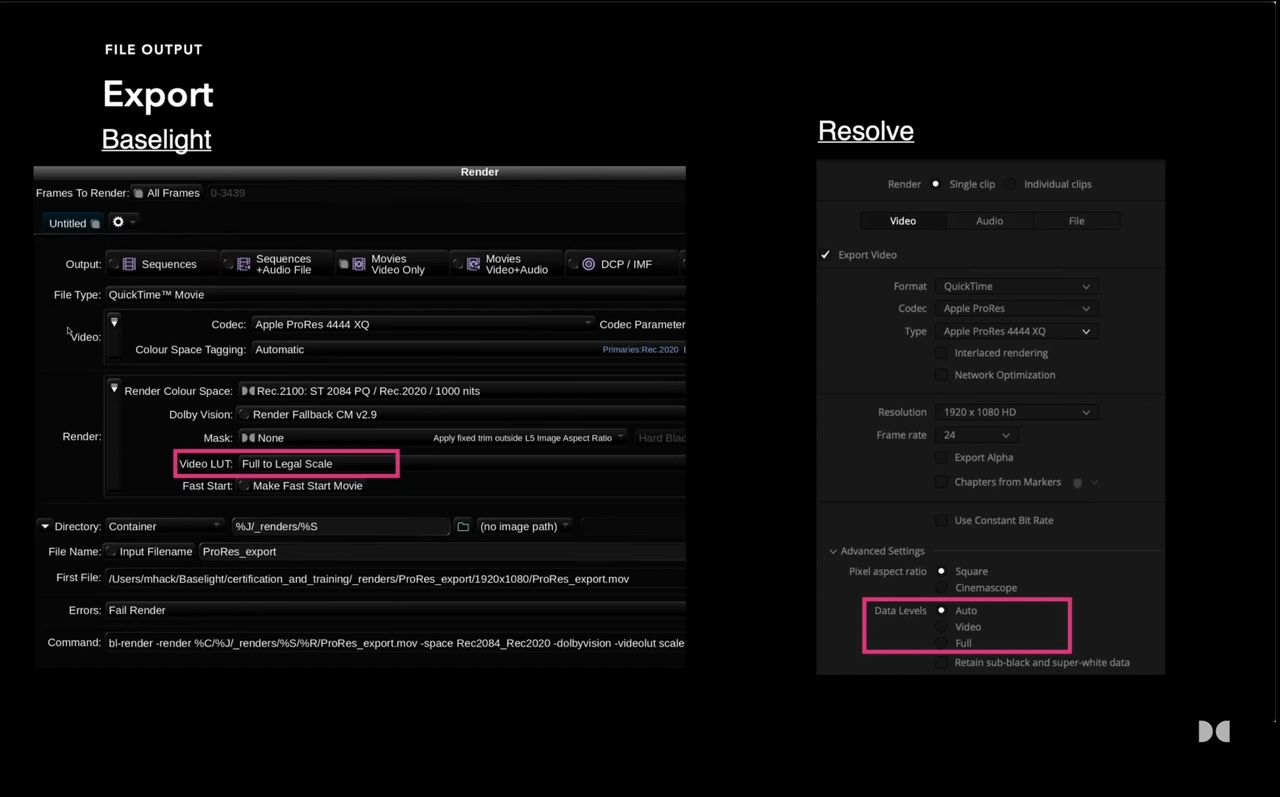The image size is (1280, 797).
Task: Select Individual clips render mode in Resolve
Action: [x=1011, y=184]
